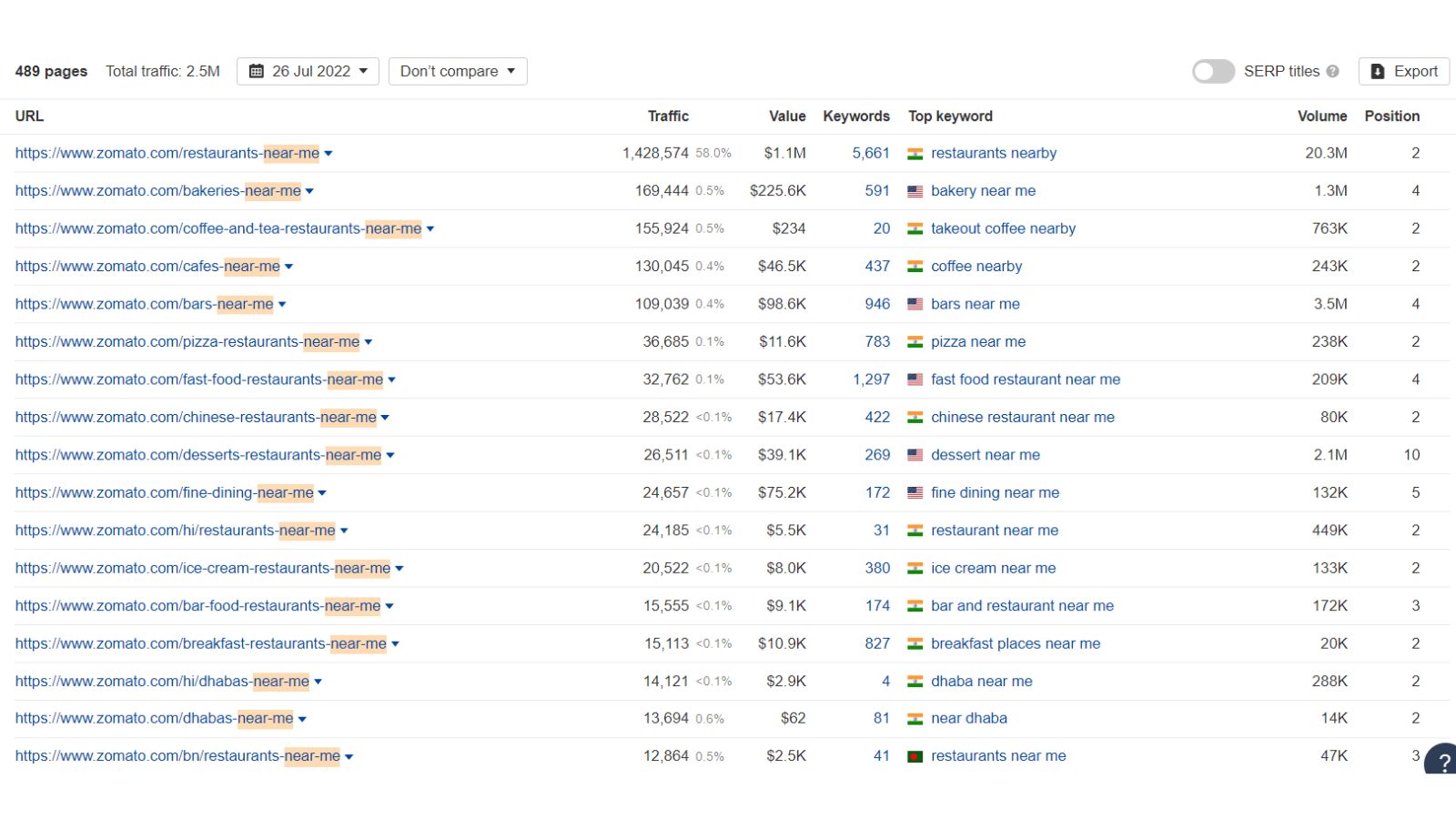
Task: Sort by the Volume column header
Action: (x=1322, y=116)
